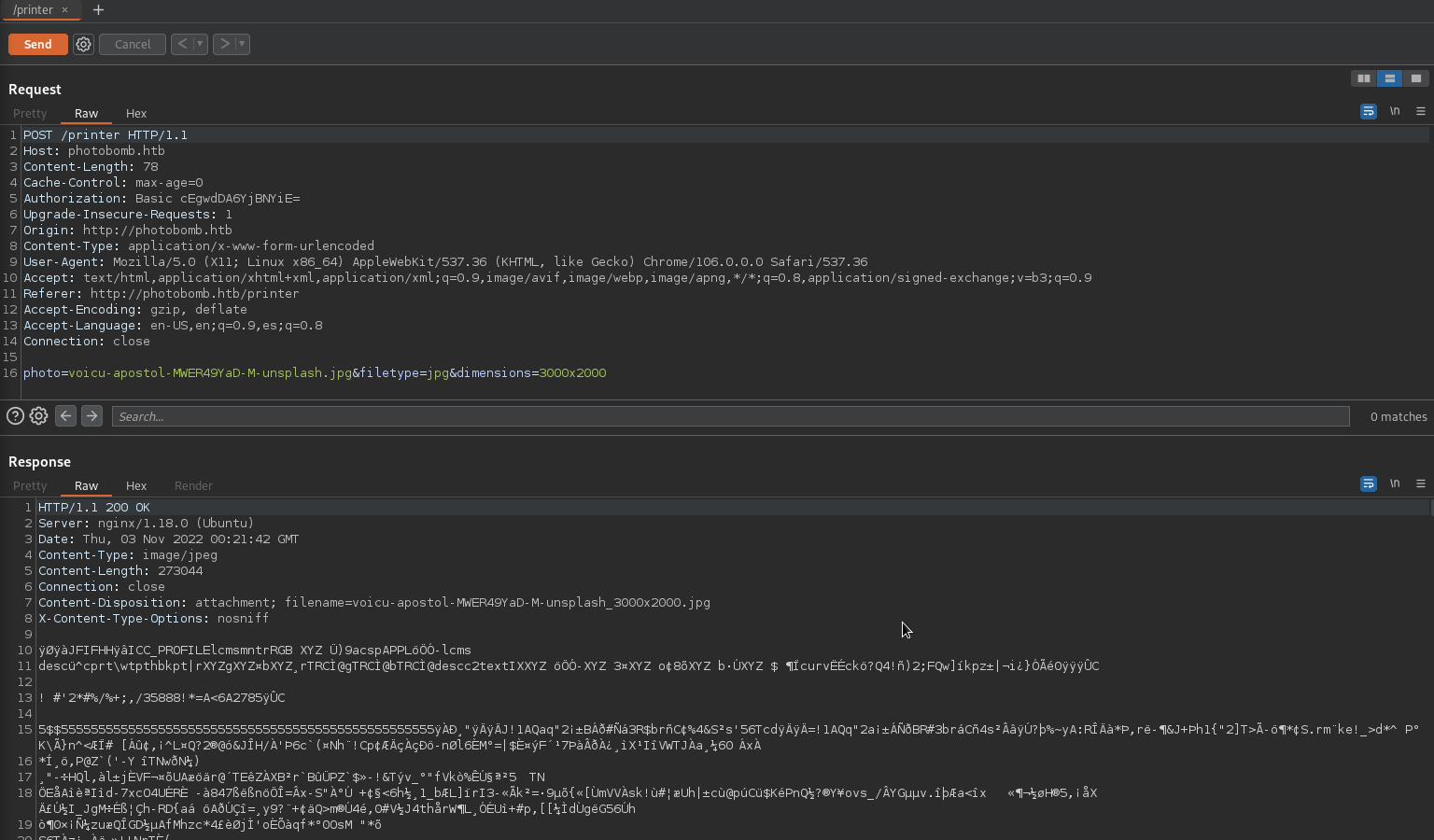This screenshot has width=1434, height=840.
Task: Open the Request panel hamburger menu
Action: click(1421, 111)
